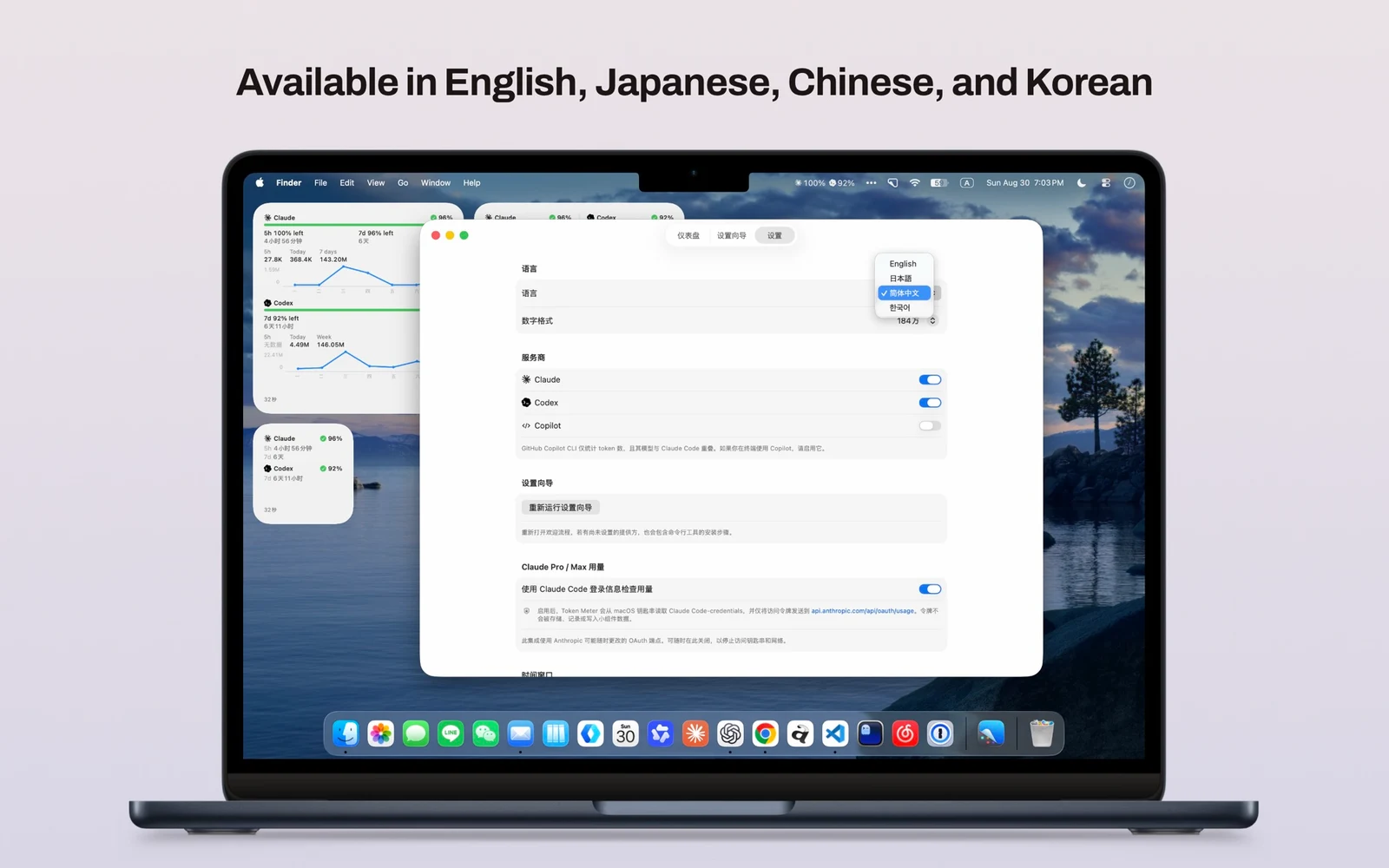Click Claude 96% row in small widget
The width and height of the screenshot is (1389, 868).
[303, 438]
